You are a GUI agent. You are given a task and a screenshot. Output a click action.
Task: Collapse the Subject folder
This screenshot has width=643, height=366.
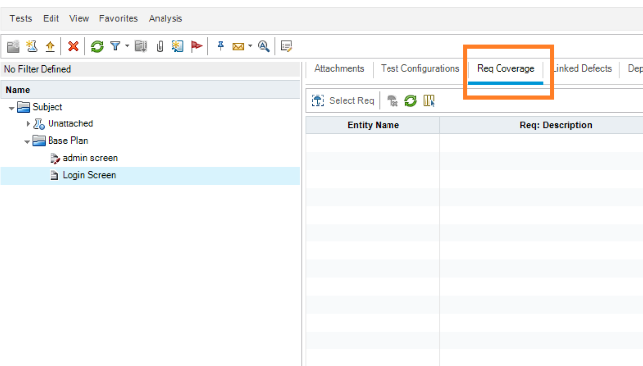pos(11,108)
